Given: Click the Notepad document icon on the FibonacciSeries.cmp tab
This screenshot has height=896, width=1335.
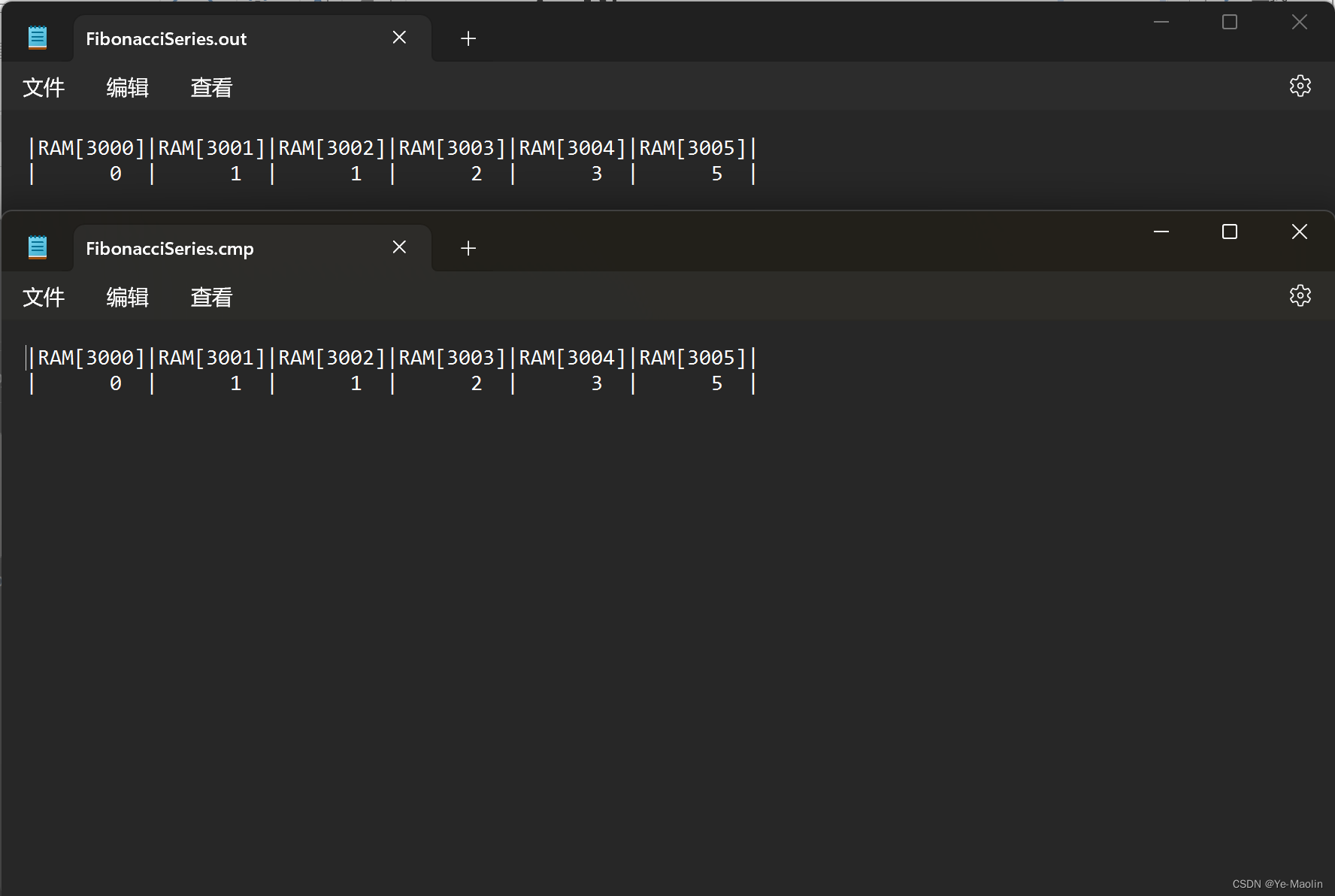Looking at the screenshot, I should pyautogui.click(x=38, y=247).
